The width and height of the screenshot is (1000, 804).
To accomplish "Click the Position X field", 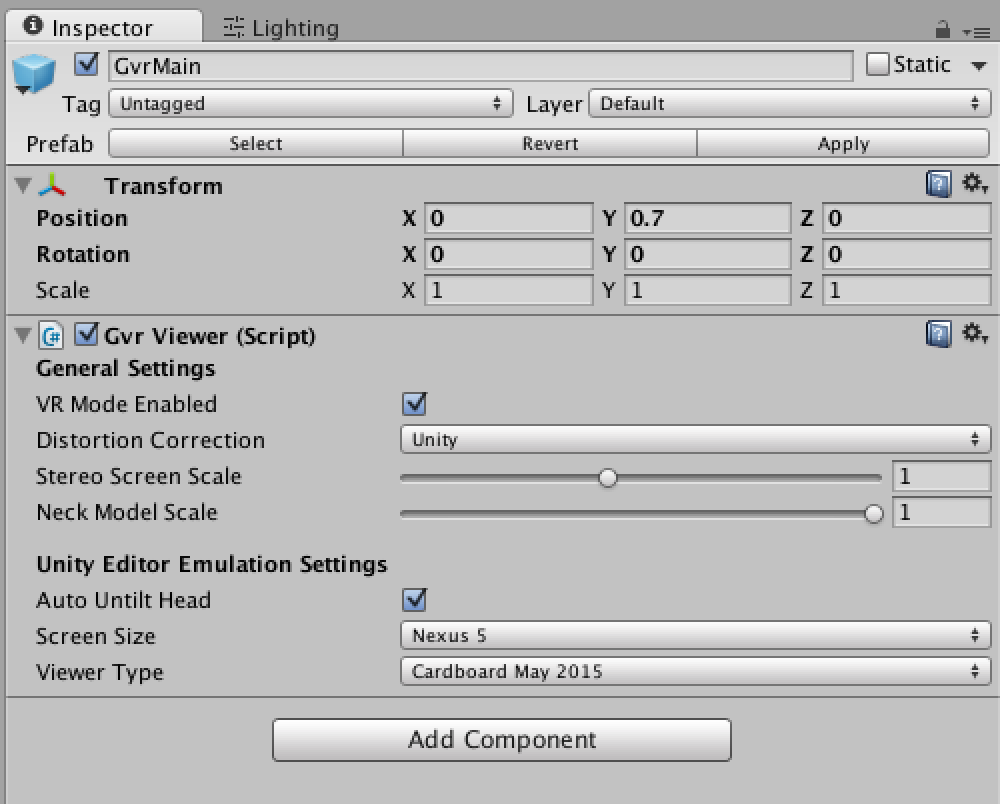I will tap(508, 218).
